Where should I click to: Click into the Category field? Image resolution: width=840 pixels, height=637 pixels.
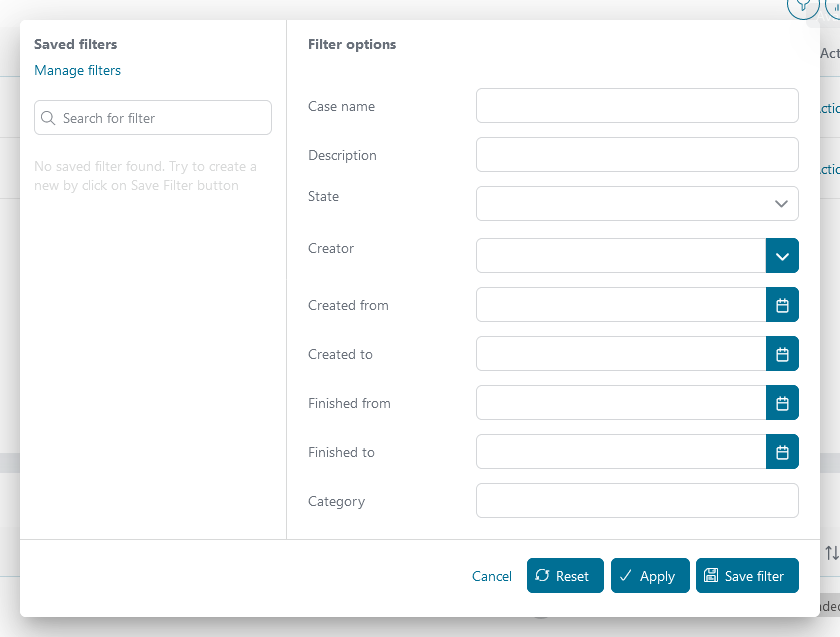pos(637,501)
